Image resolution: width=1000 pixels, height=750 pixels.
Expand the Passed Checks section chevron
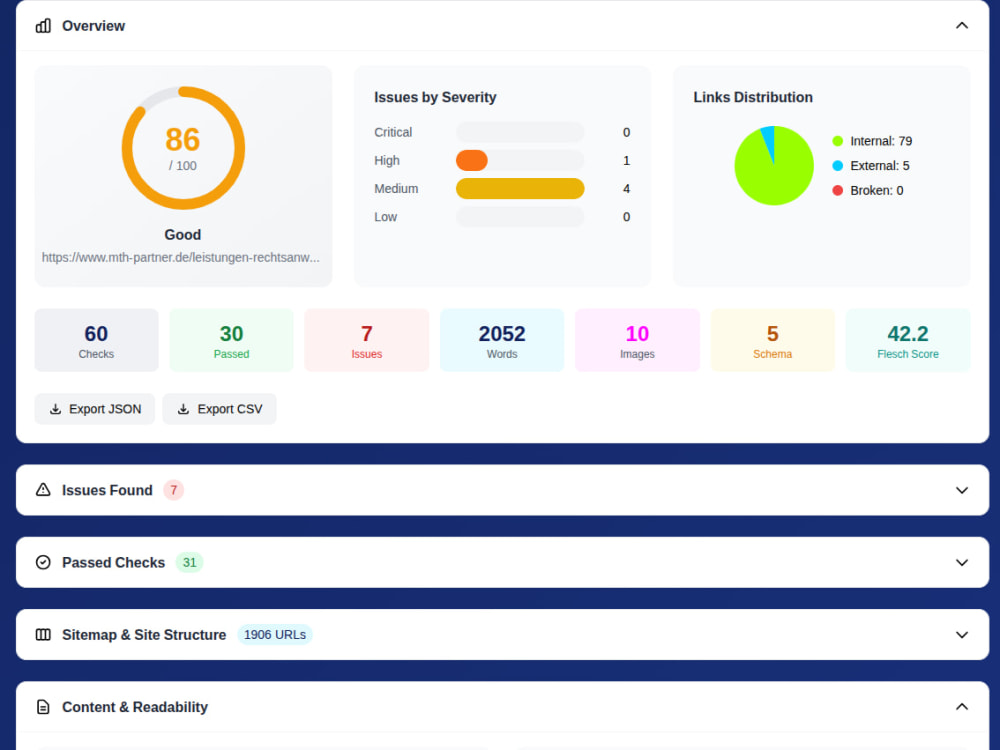(x=962, y=562)
